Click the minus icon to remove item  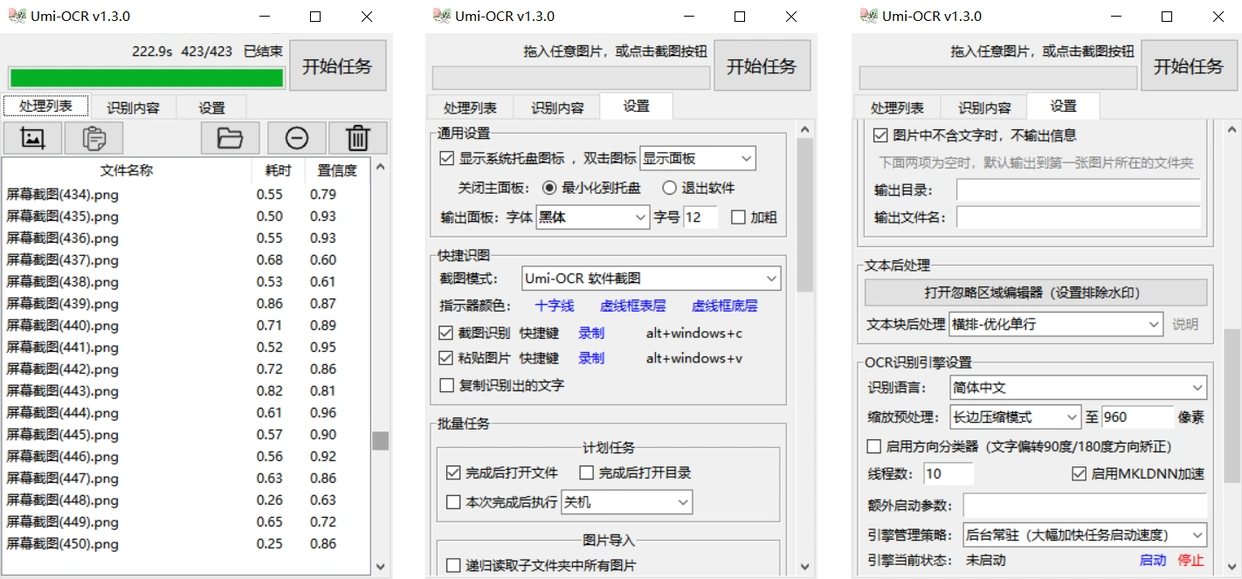point(297,138)
